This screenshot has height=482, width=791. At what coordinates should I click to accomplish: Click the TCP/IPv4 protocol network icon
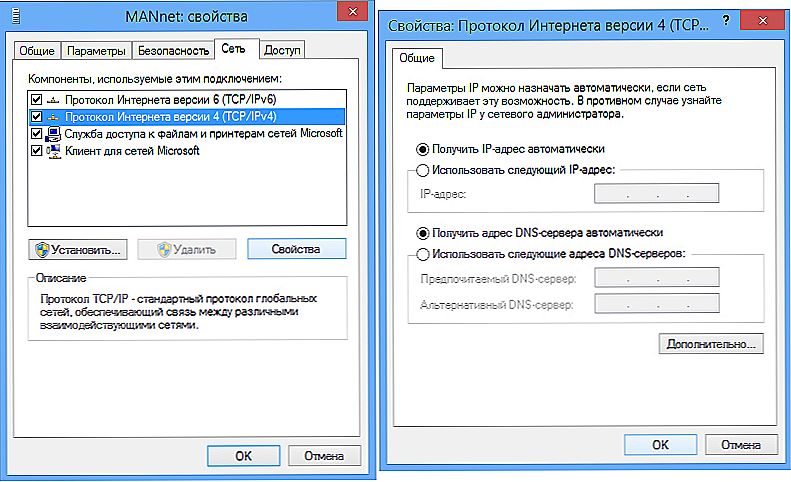point(53,117)
